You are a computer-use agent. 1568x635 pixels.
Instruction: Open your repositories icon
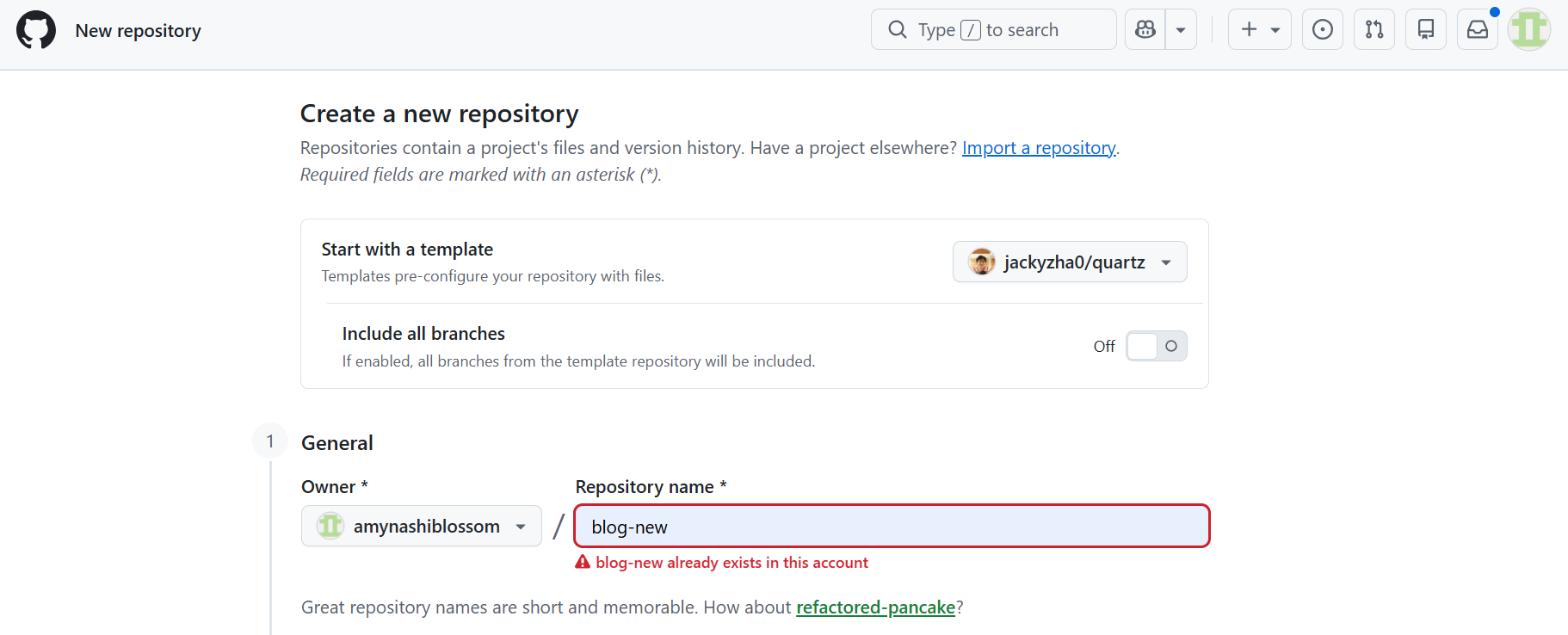click(x=1426, y=30)
